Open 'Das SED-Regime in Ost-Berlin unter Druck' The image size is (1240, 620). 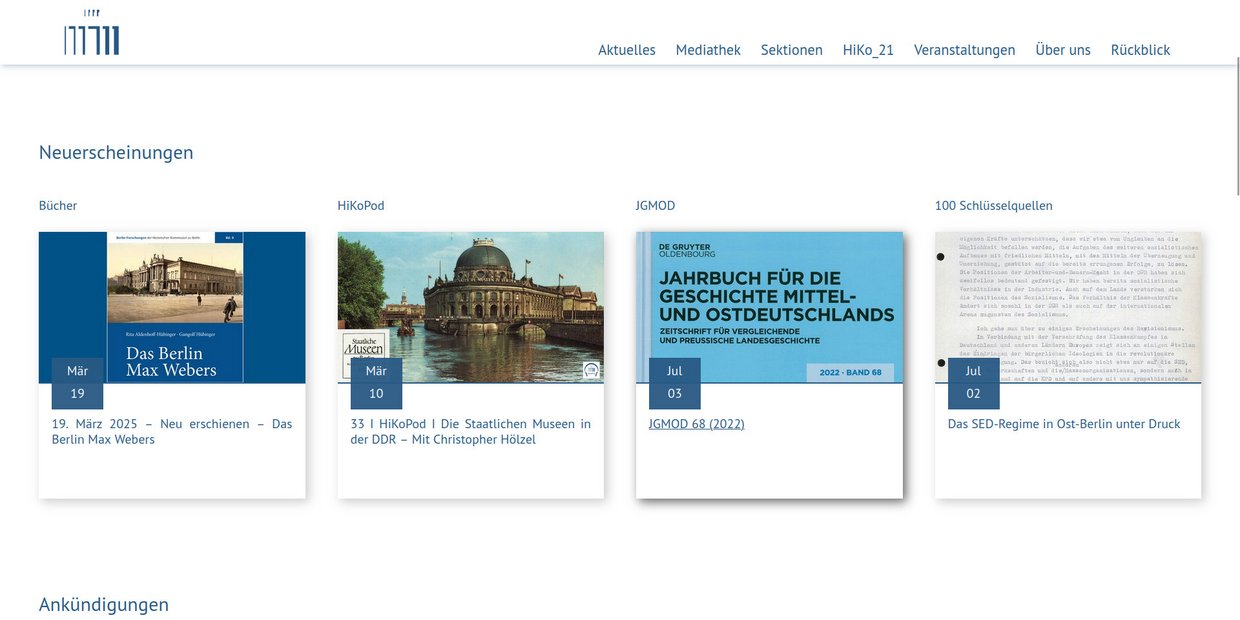(1064, 423)
